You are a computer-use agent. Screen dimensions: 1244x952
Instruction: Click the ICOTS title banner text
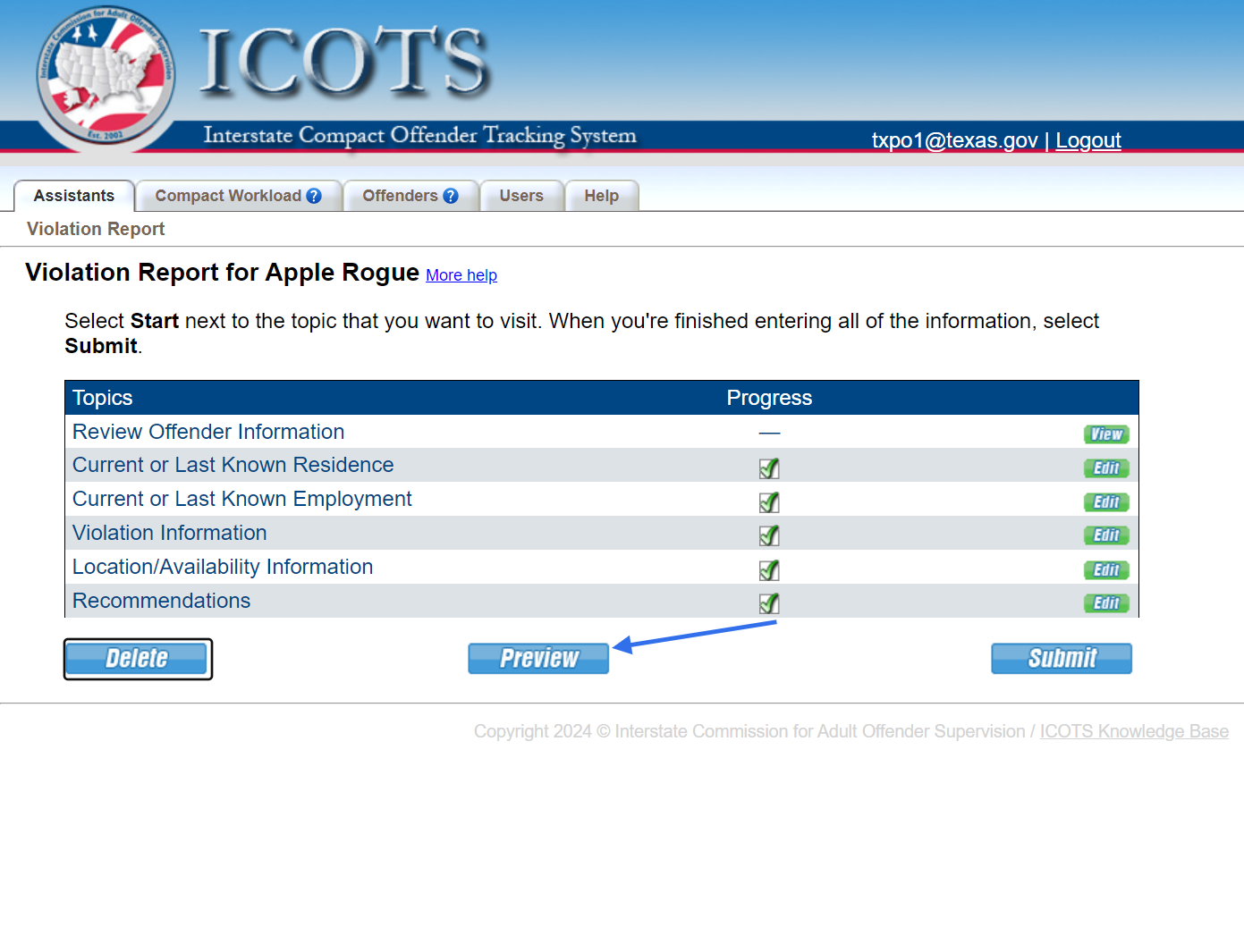pyautogui.click(x=344, y=61)
